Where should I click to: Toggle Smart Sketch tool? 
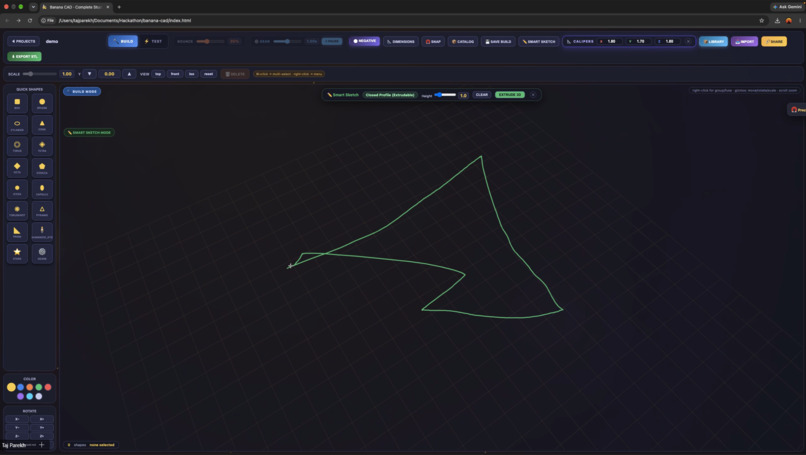click(539, 42)
